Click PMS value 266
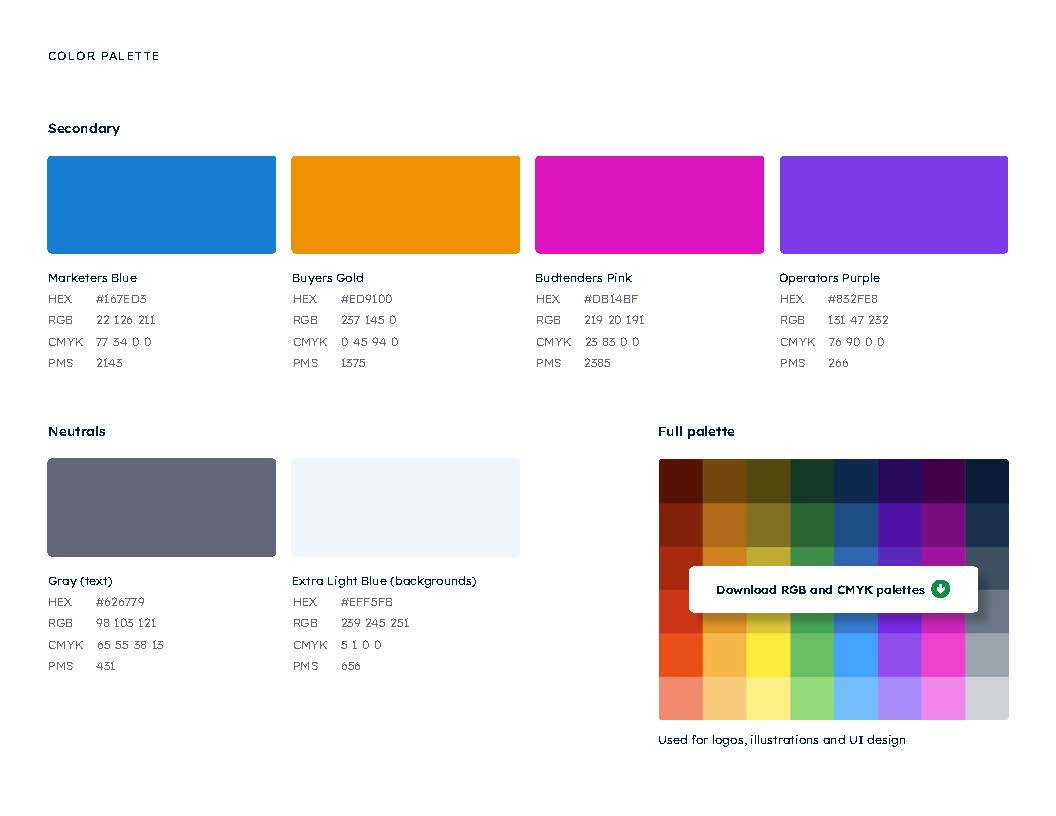The height and width of the screenshot is (816, 1056). pyautogui.click(x=838, y=363)
